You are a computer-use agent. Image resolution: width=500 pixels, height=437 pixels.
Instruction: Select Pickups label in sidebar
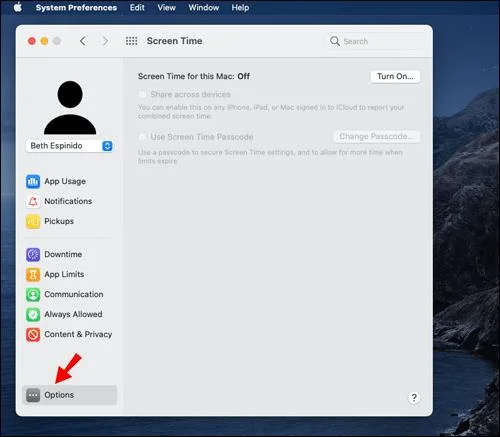click(x=59, y=221)
